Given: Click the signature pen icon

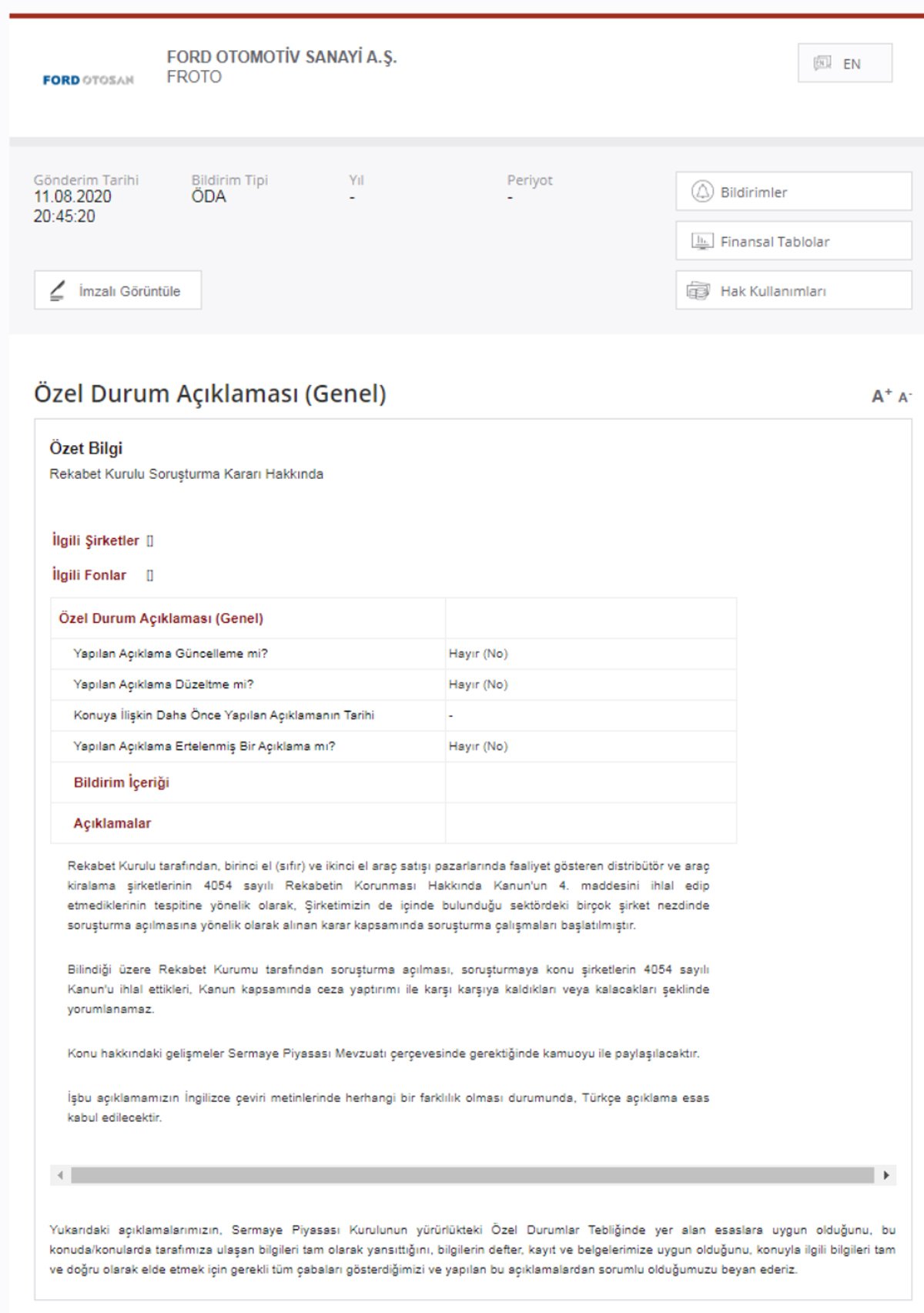Looking at the screenshot, I should coord(57,290).
